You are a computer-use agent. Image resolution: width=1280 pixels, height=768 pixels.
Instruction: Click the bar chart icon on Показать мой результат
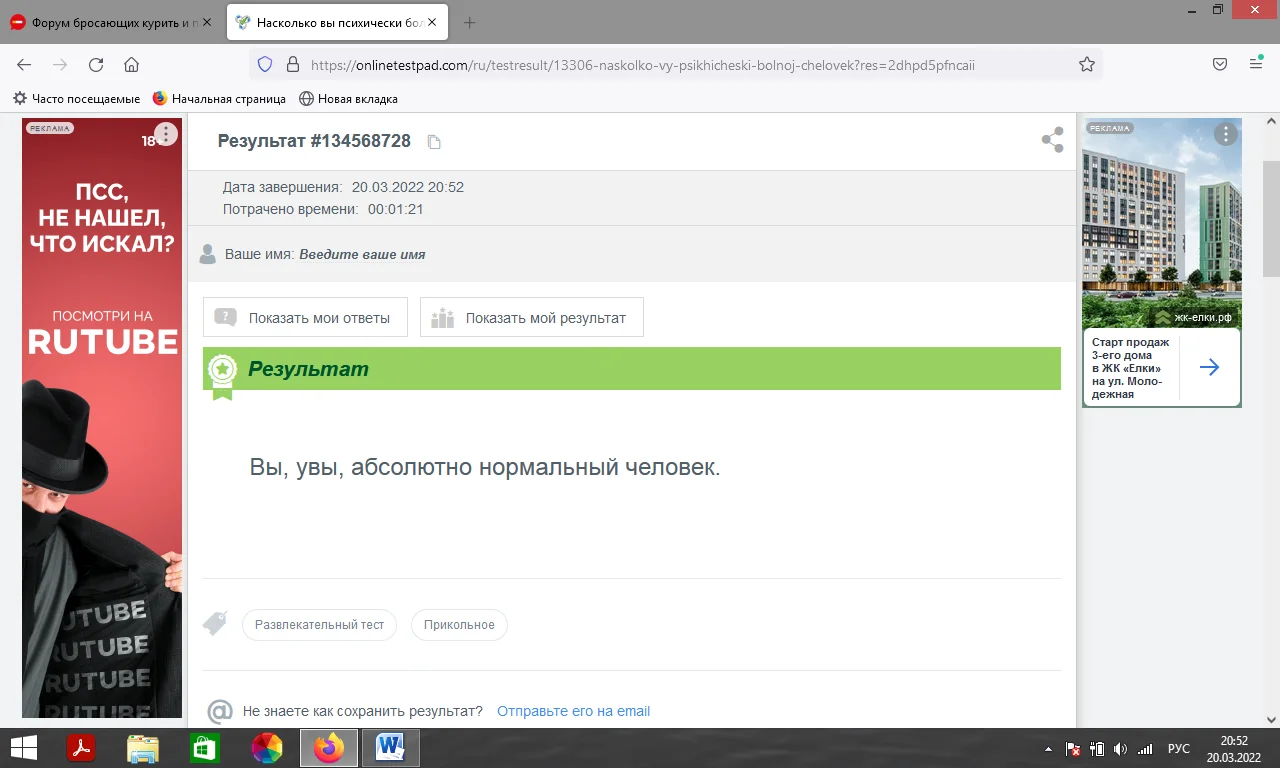(441, 316)
